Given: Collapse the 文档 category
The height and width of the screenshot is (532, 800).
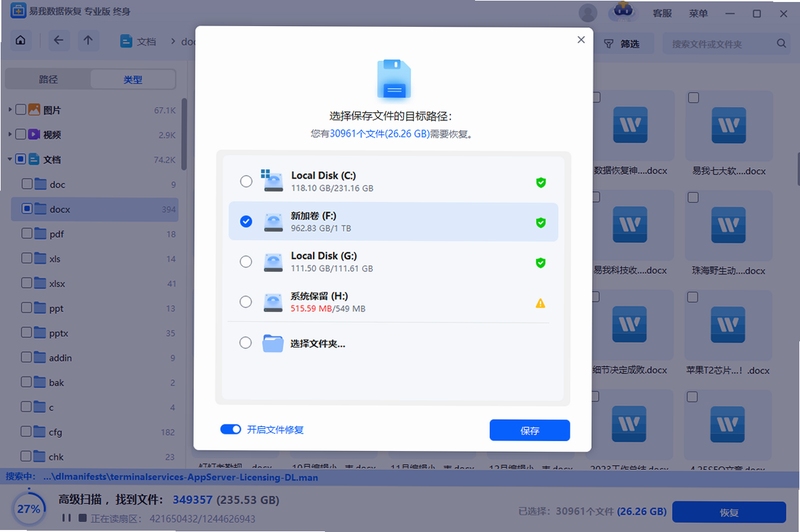Looking at the screenshot, I should tap(10, 159).
